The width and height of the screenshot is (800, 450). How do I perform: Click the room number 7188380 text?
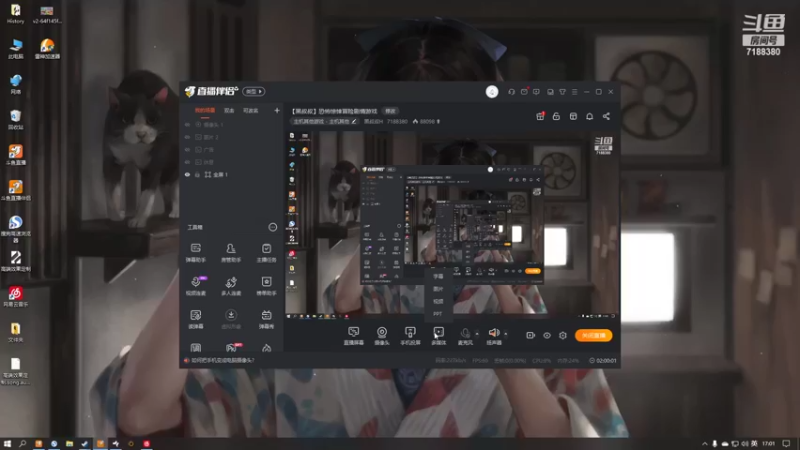point(397,121)
